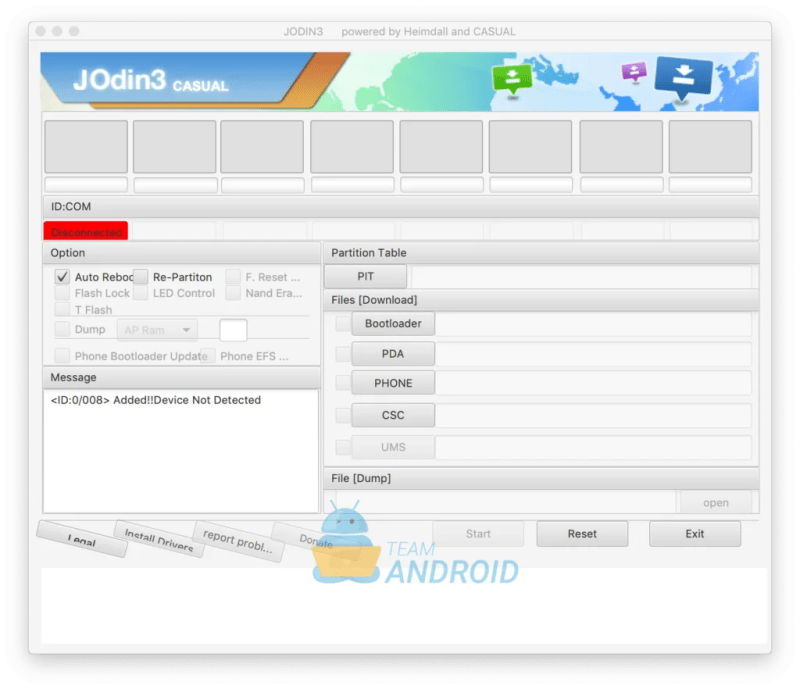Tick the checkbox beside PHONE button

(x=343, y=383)
